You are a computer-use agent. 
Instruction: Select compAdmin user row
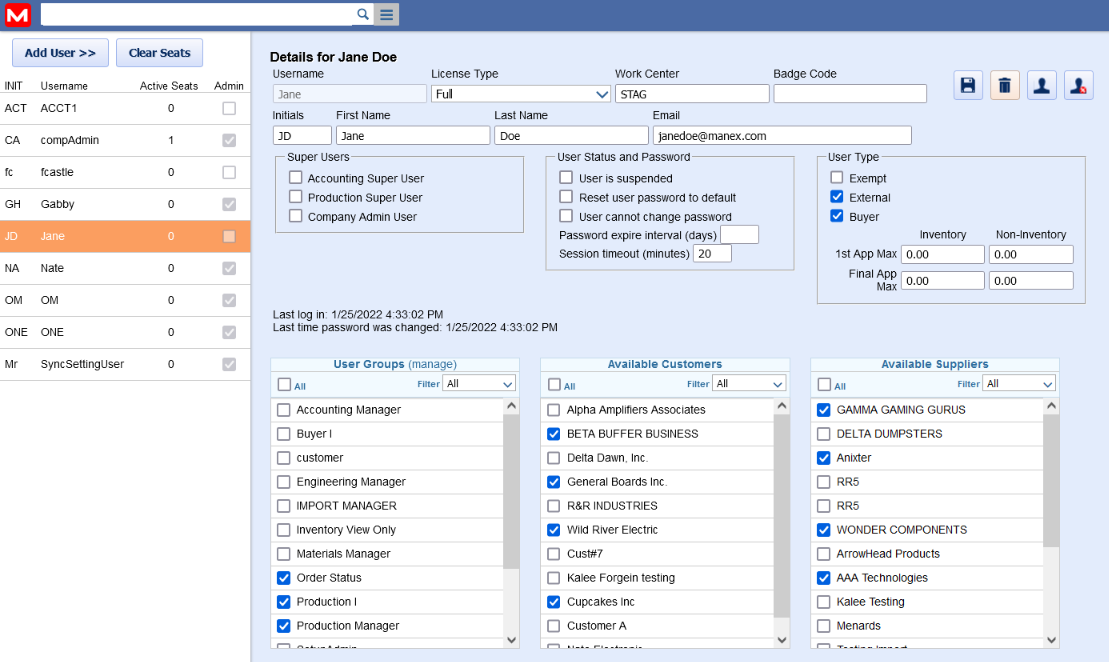[125, 140]
